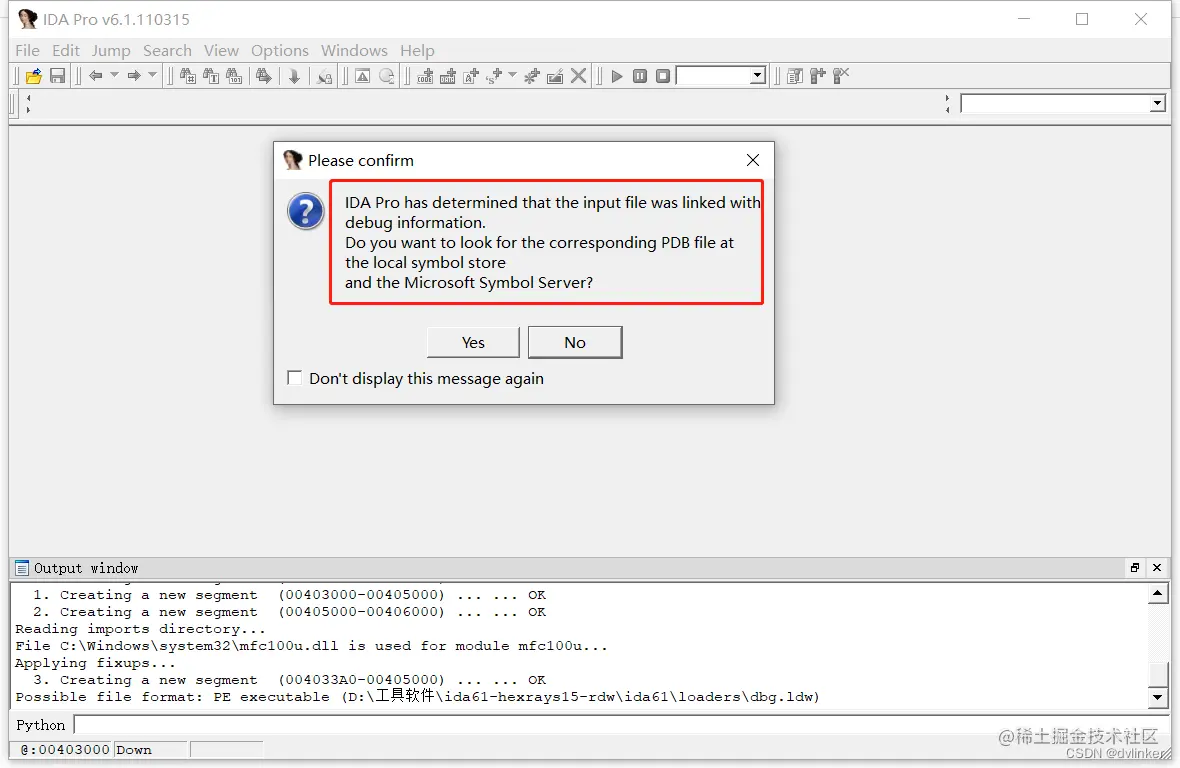Screen dimensions: 1180x768
Task: Open the Edit menu
Action: [65, 50]
